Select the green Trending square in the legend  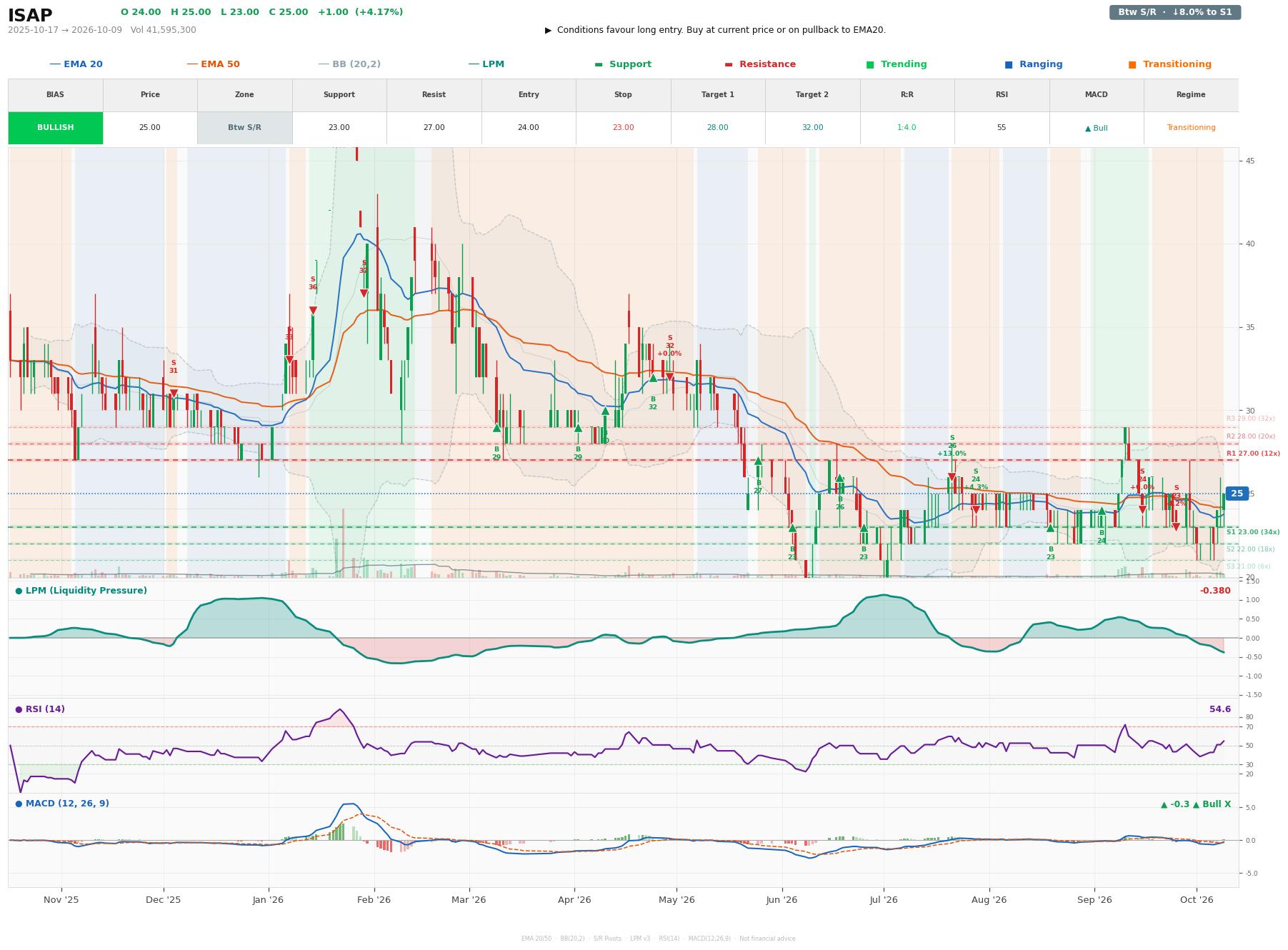870,64
